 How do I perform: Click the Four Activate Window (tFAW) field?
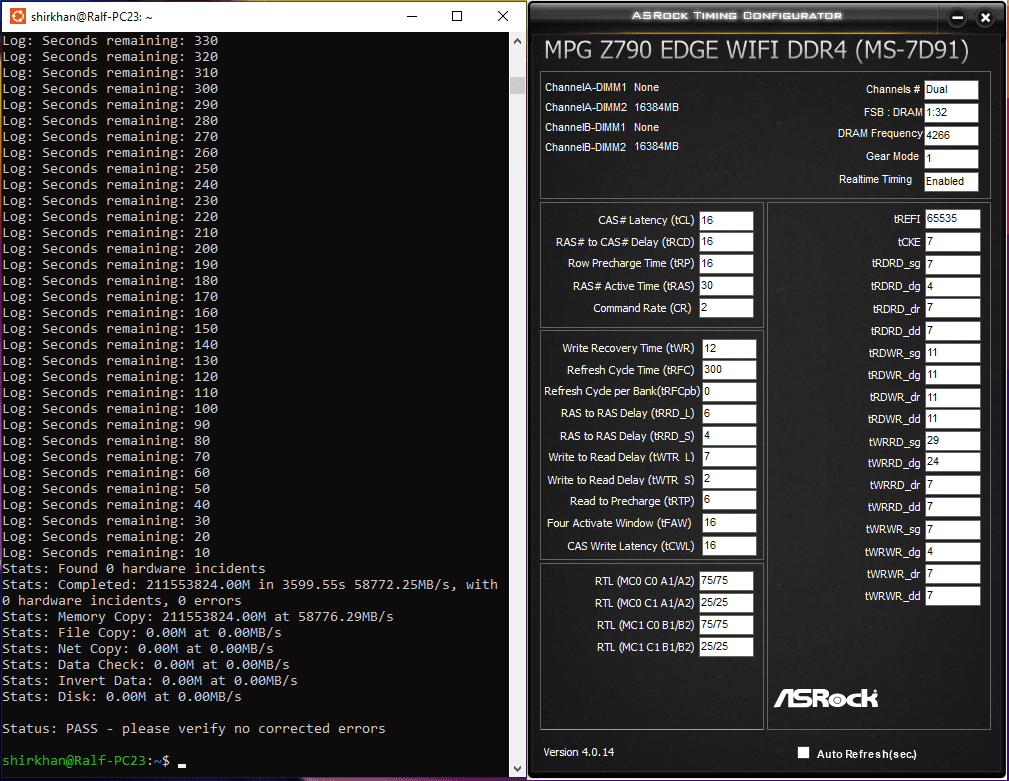729,523
